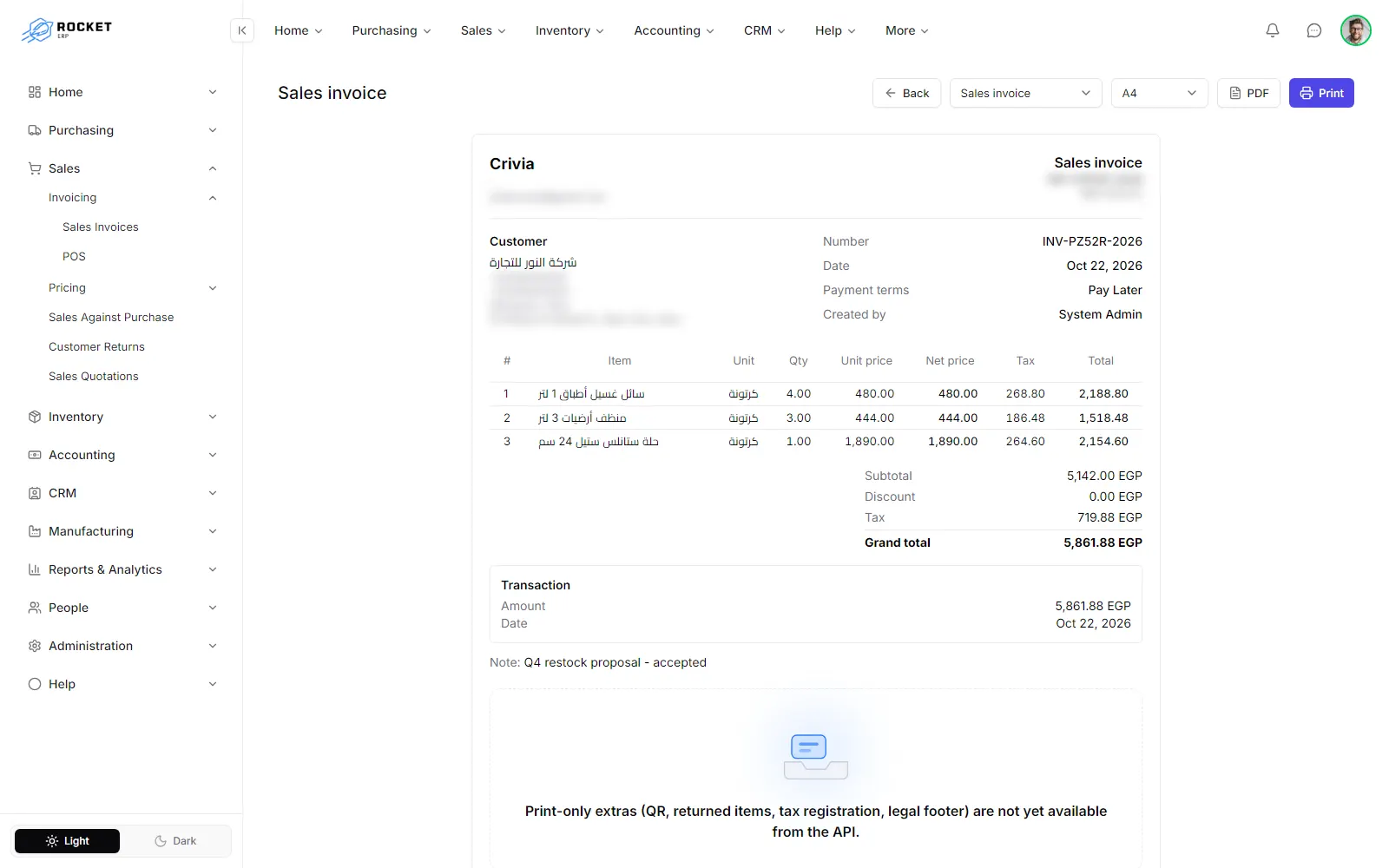1389x868 pixels.
Task: Click the Purchasing sidebar truck icon
Action: pos(35,130)
